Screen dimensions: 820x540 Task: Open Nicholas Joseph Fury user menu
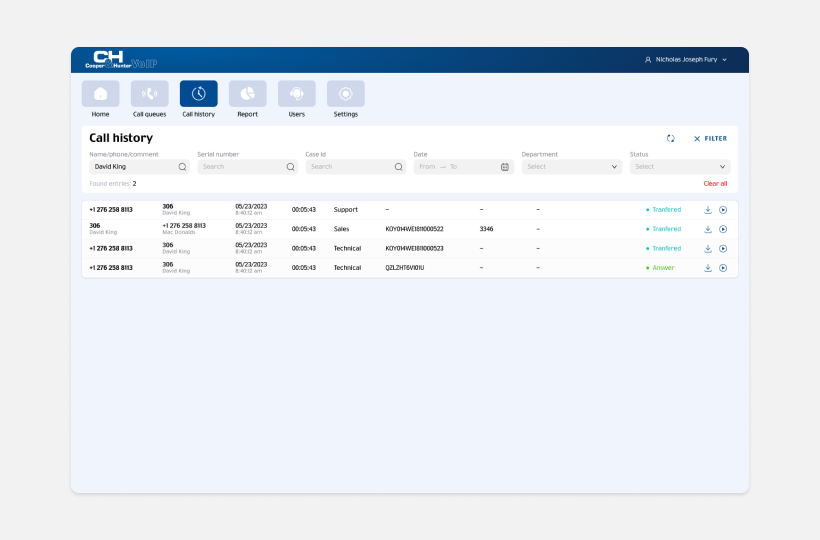coord(686,60)
